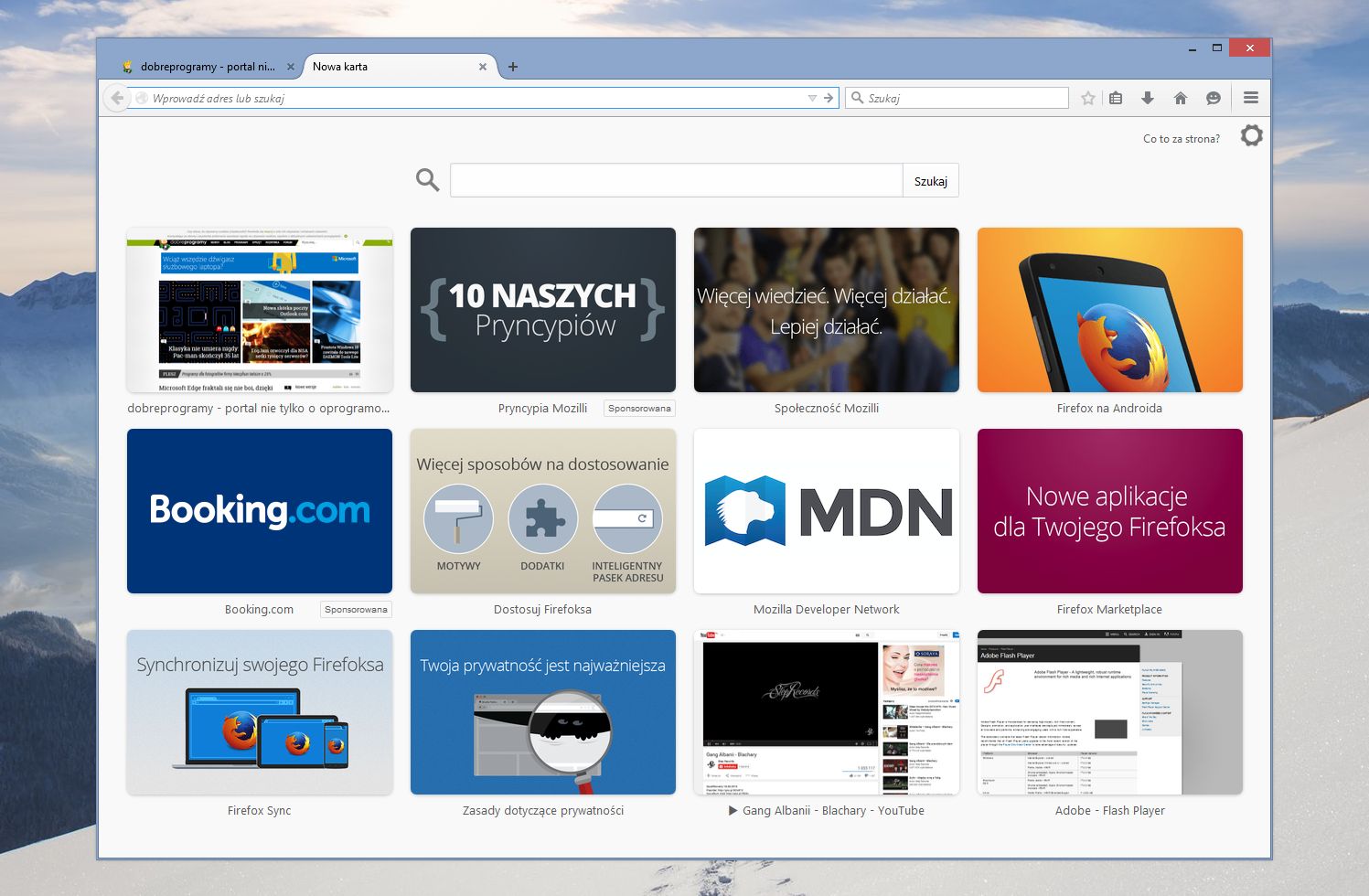1369x896 pixels.
Task: Open the address bar history dropdown
Action: pos(812,98)
